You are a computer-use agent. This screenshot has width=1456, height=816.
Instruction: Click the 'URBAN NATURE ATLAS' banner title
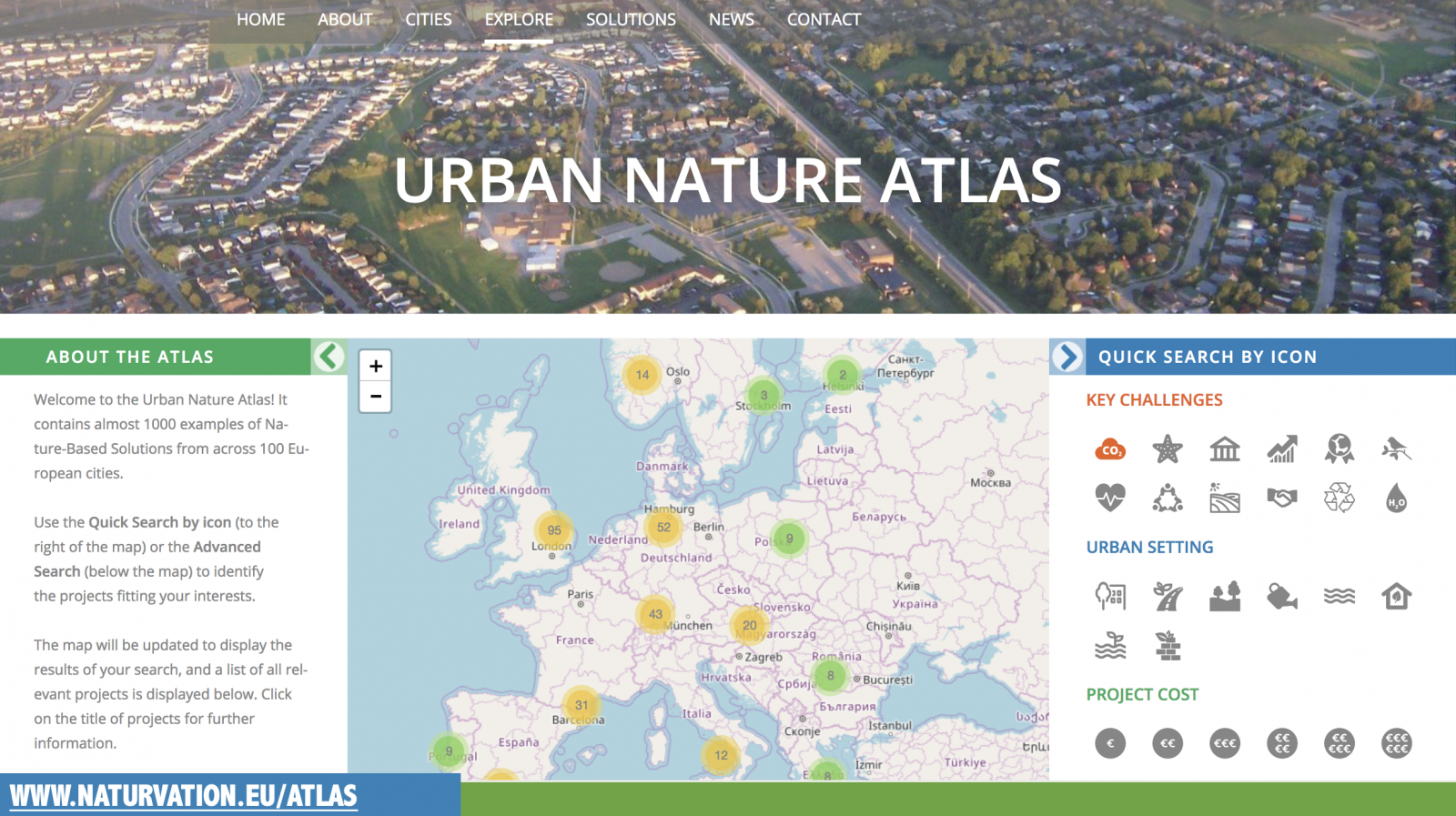point(728,180)
